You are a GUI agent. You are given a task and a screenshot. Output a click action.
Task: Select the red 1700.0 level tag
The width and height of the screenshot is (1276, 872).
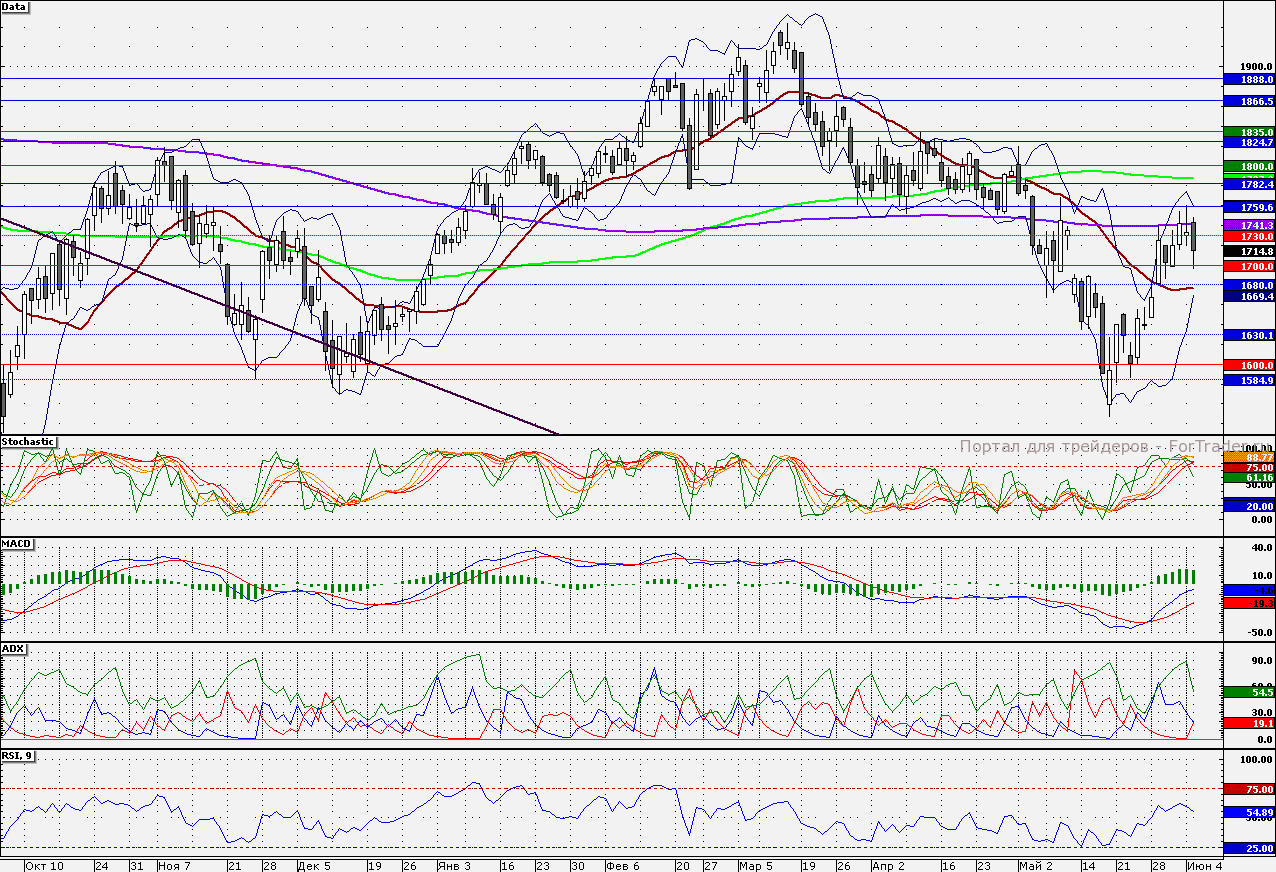tap(1249, 267)
